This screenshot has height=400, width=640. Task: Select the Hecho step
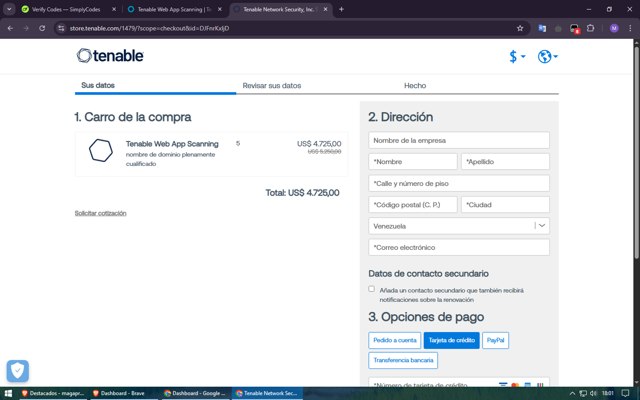point(415,86)
